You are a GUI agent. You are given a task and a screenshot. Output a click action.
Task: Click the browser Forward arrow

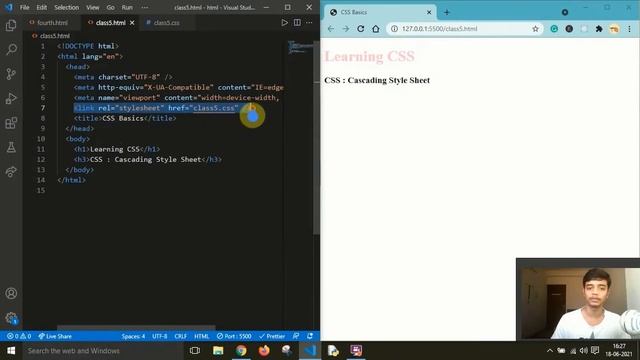[345, 29]
